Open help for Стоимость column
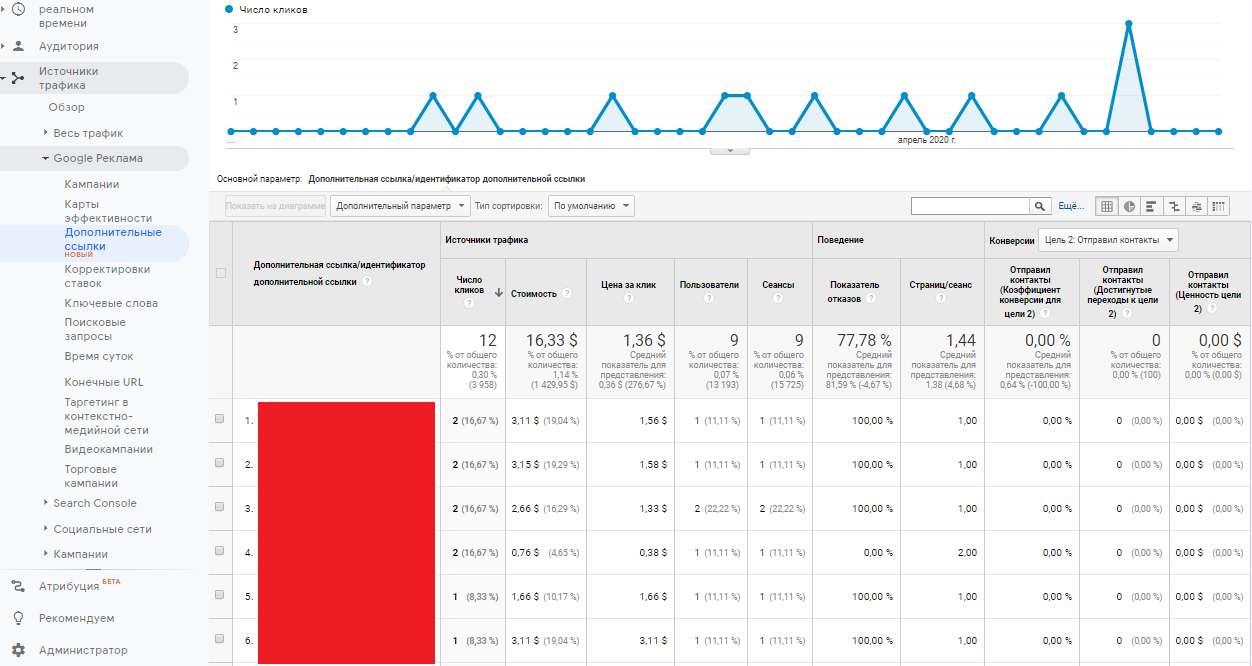1252x666 pixels. 567,294
